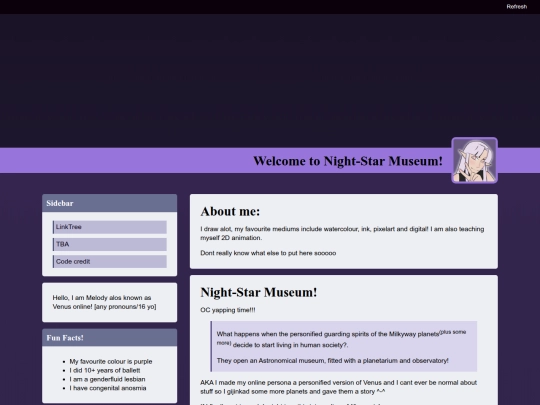Click the 'About me:' heading
Viewport: 540px width, 405px height.
(x=230, y=211)
